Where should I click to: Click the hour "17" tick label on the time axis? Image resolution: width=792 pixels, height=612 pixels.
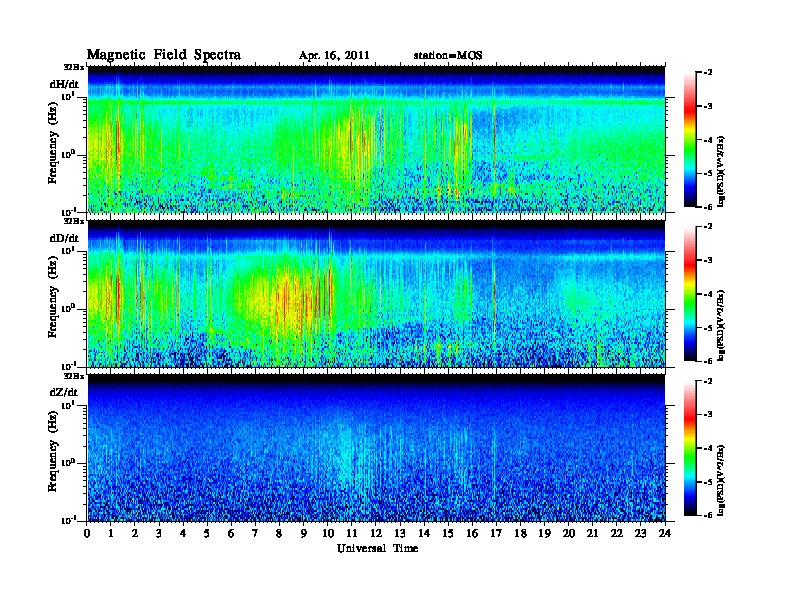(x=496, y=533)
